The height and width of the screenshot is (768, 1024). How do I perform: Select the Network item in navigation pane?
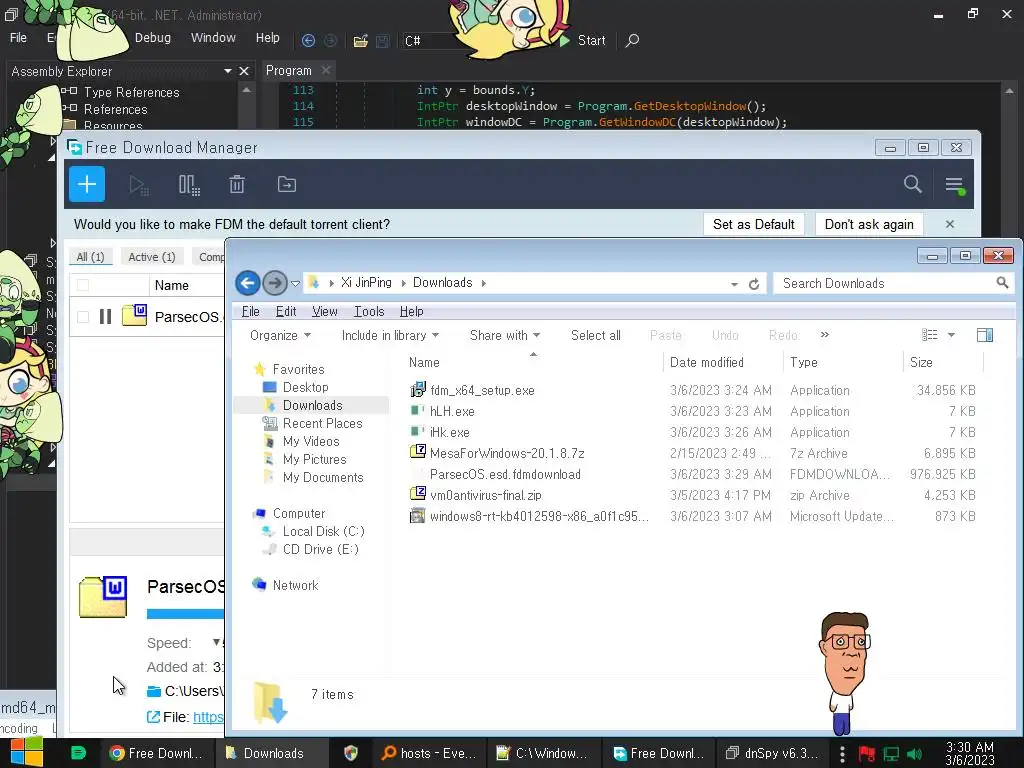point(295,585)
